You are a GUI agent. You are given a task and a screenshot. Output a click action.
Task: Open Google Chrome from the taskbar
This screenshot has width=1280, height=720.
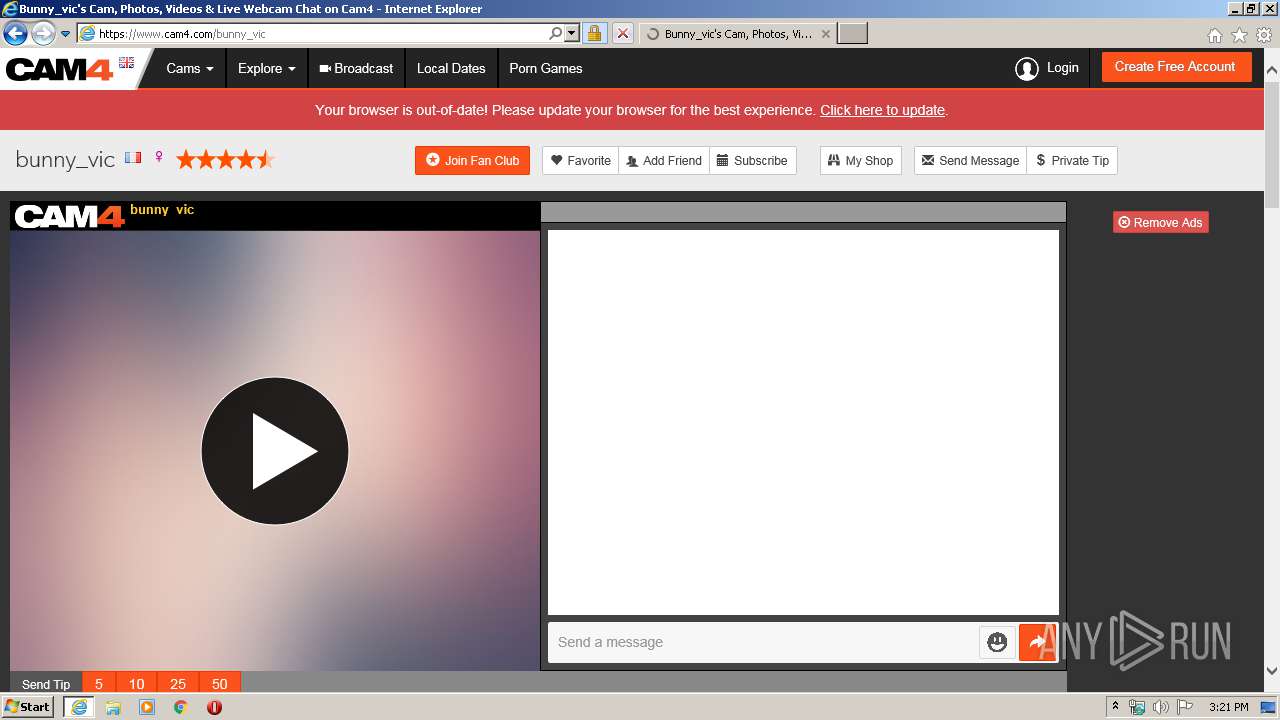(x=180, y=707)
